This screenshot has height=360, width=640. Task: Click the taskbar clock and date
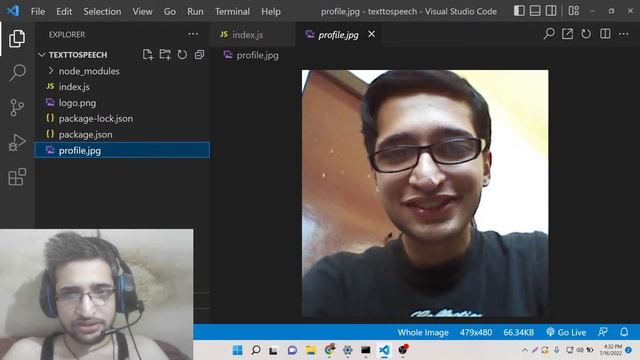[x=611, y=350]
